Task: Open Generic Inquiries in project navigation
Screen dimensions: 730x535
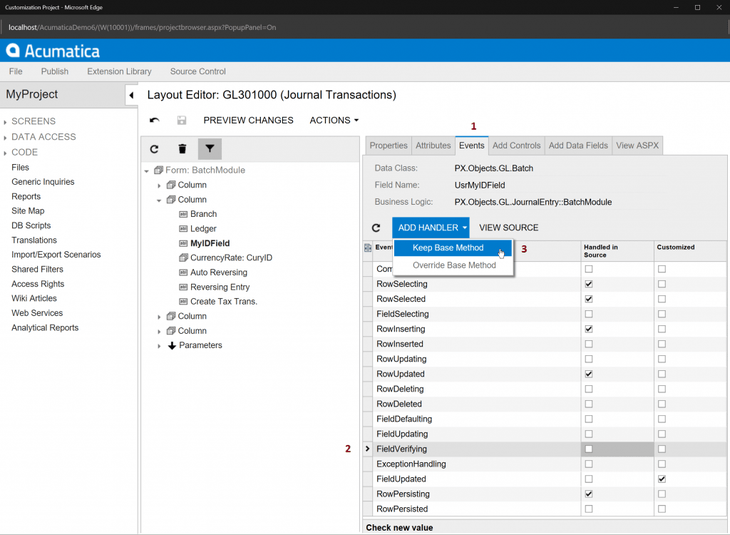Action: pos(43,182)
